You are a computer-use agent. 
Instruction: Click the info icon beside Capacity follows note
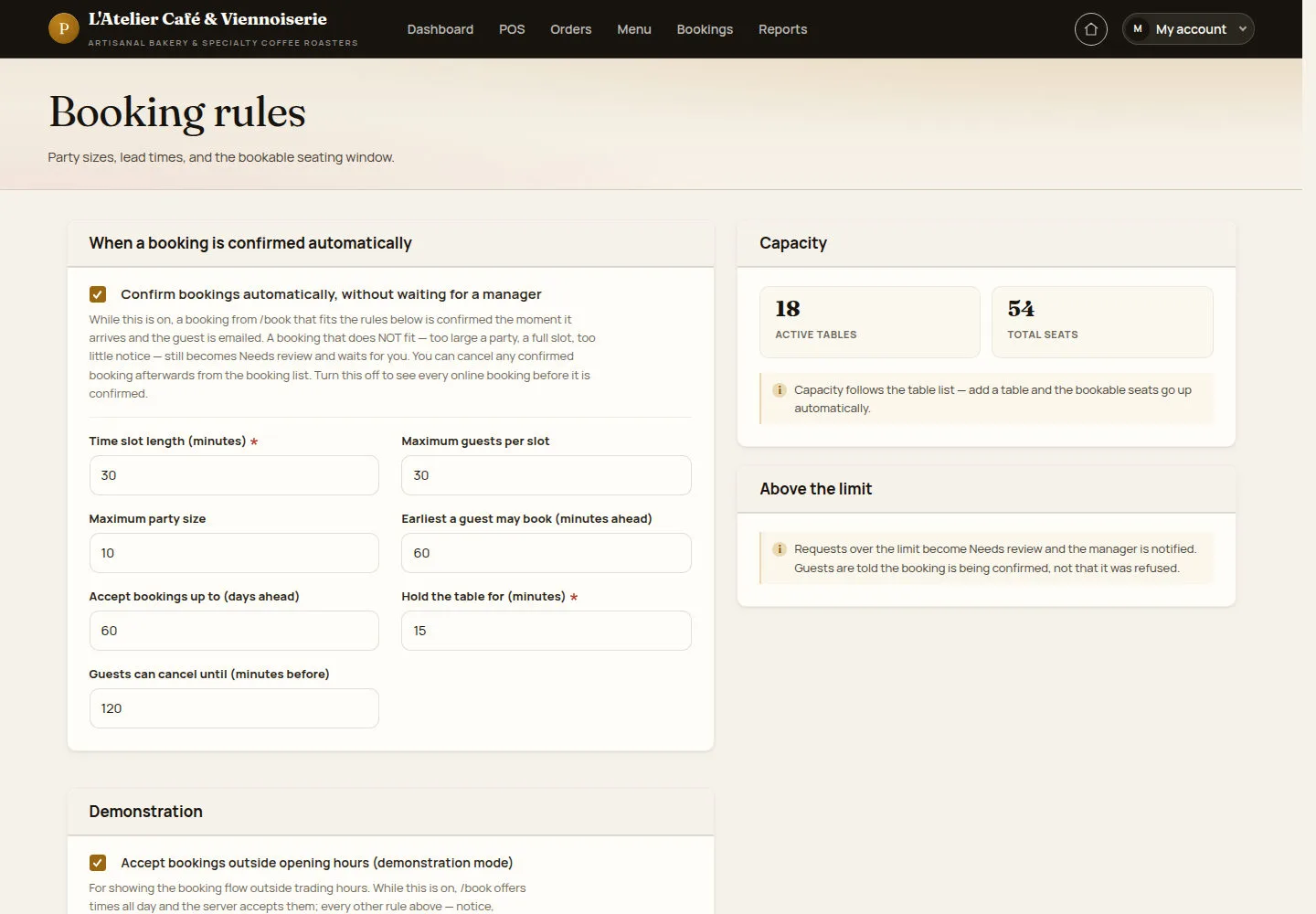click(780, 390)
